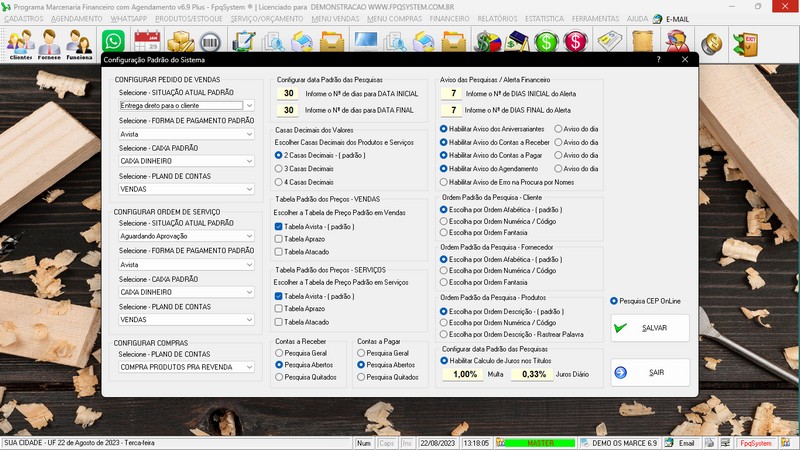
Task: Click the Juros Diário 0,33% field
Action: point(533,374)
